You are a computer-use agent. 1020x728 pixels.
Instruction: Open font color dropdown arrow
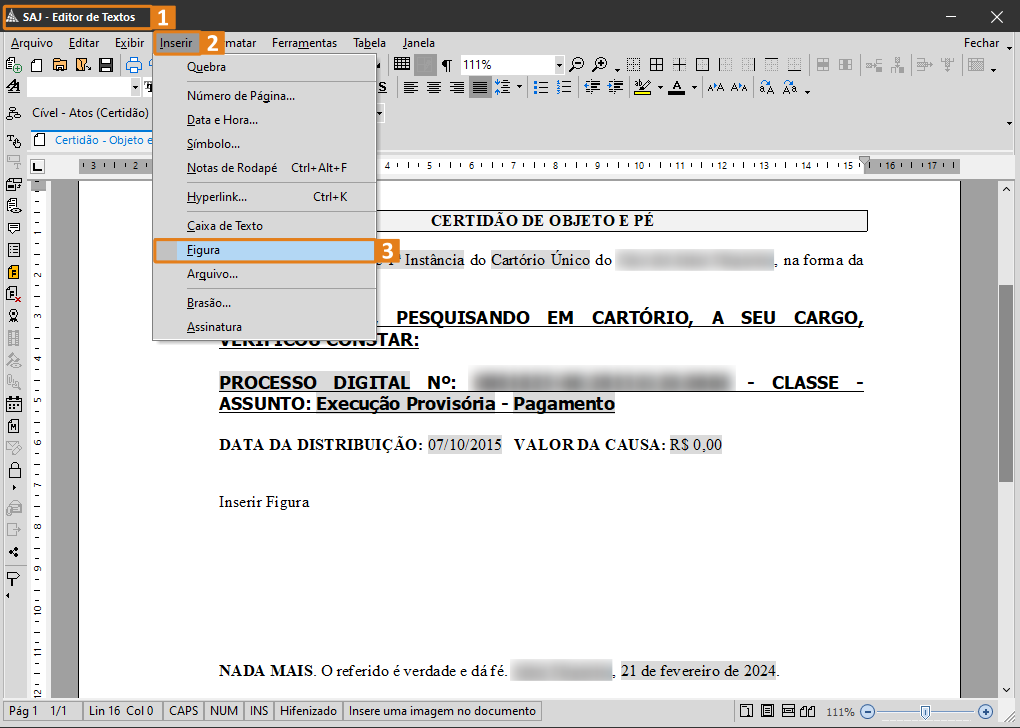click(x=694, y=87)
